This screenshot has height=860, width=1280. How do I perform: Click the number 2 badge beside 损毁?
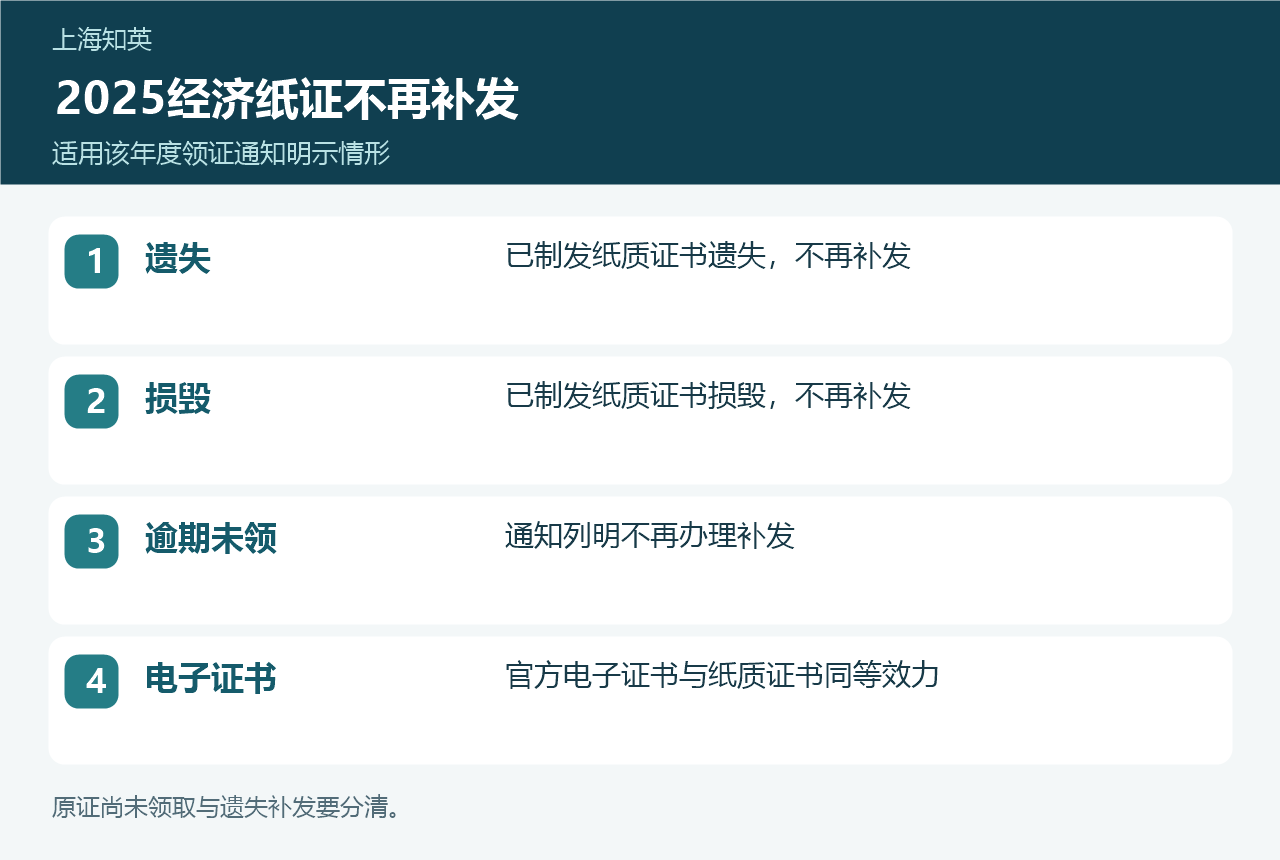click(91, 401)
